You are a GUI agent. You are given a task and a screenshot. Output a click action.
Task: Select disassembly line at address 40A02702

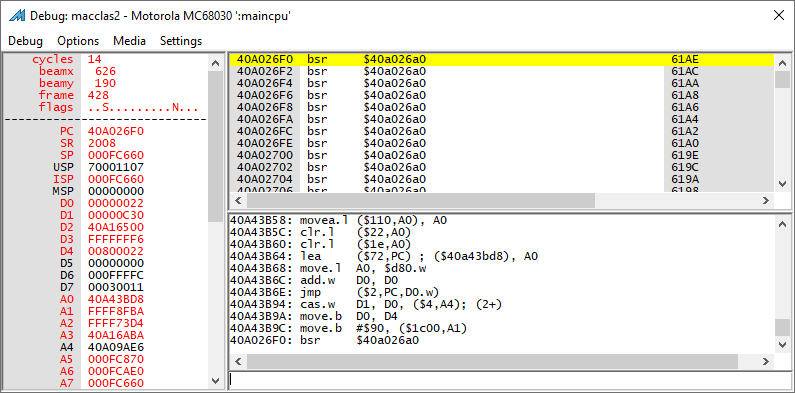pyautogui.click(x=502, y=167)
